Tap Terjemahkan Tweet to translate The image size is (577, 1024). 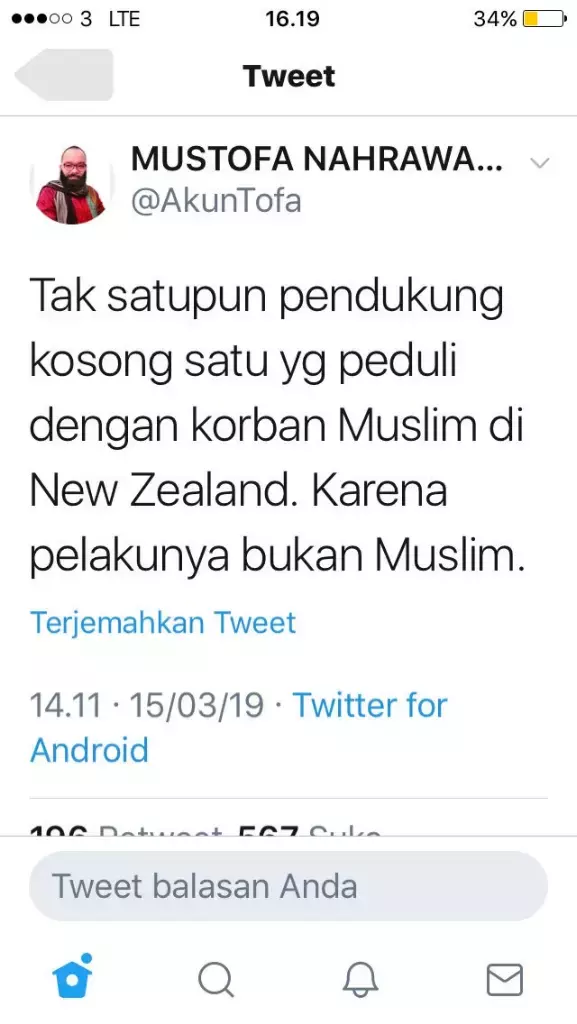pos(162,622)
